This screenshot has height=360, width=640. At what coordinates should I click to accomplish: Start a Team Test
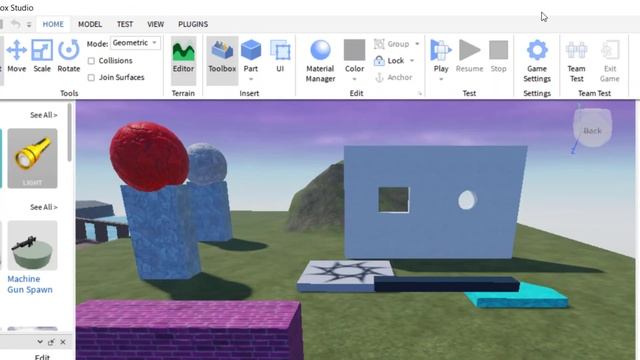(x=576, y=61)
